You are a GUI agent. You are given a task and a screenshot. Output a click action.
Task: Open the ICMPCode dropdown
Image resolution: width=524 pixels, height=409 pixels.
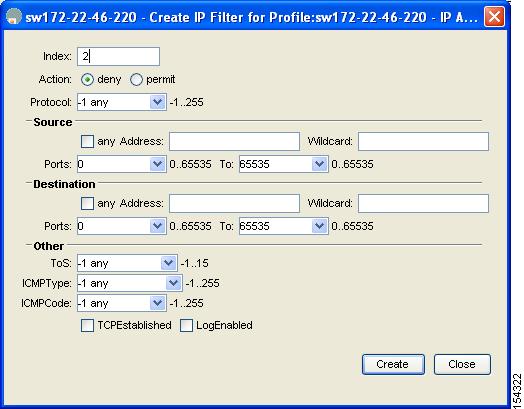(158, 303)
